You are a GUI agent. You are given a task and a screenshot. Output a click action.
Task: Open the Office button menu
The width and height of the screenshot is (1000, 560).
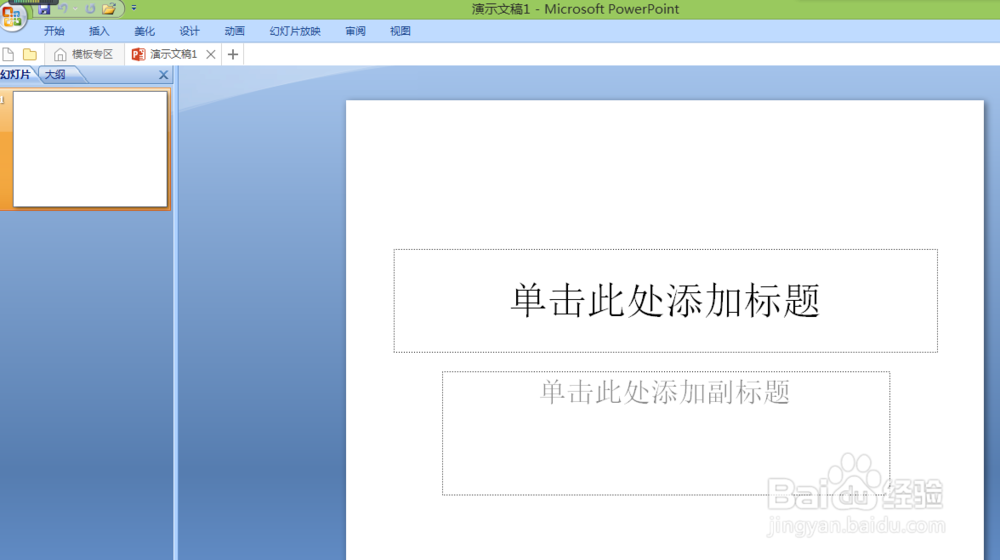point(13,17)
